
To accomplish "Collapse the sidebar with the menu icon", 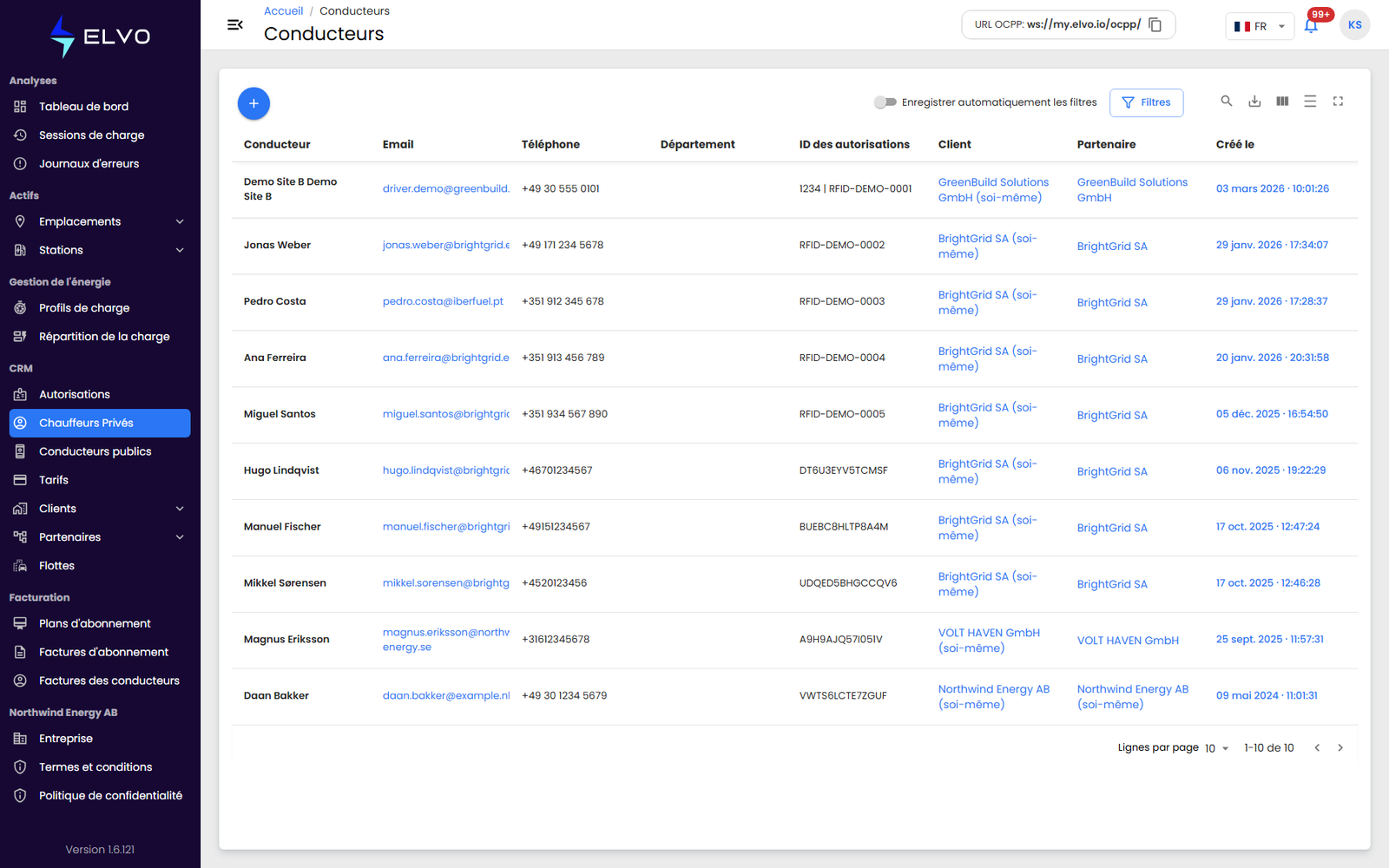I will [234, 24].
